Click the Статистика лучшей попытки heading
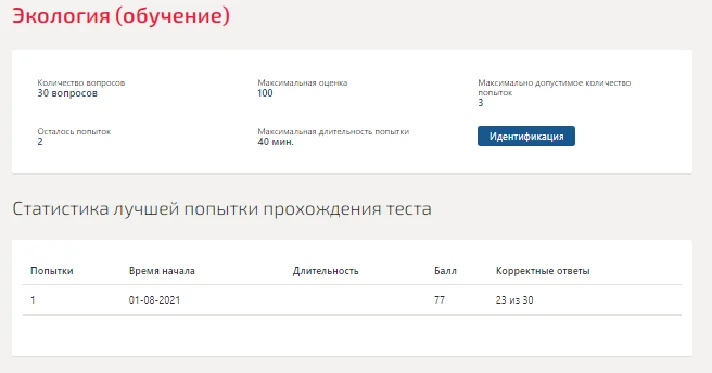The height and width of the screenshot is (373, 712). (222, 209)
